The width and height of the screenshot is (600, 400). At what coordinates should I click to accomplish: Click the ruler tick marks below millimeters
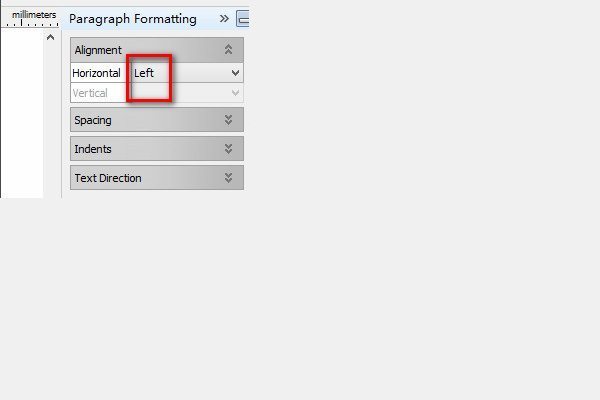33,24
